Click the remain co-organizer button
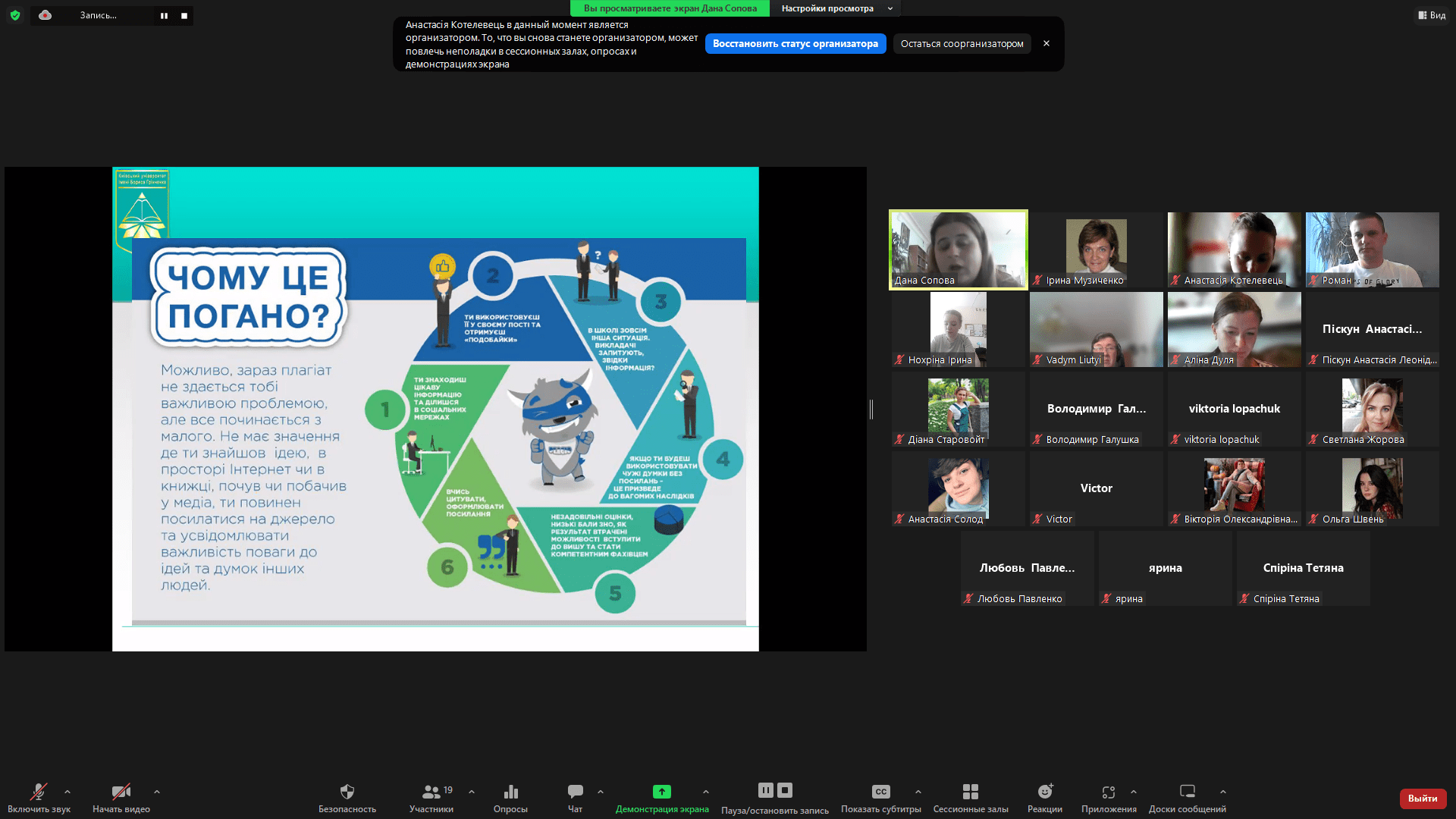This screenshot has width=1456, height=819. [x=962, y=44]
